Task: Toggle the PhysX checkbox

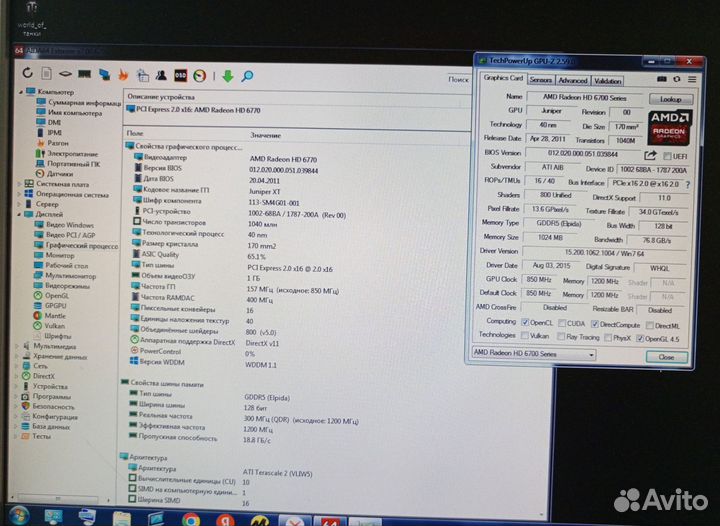Action: [608, 338]
